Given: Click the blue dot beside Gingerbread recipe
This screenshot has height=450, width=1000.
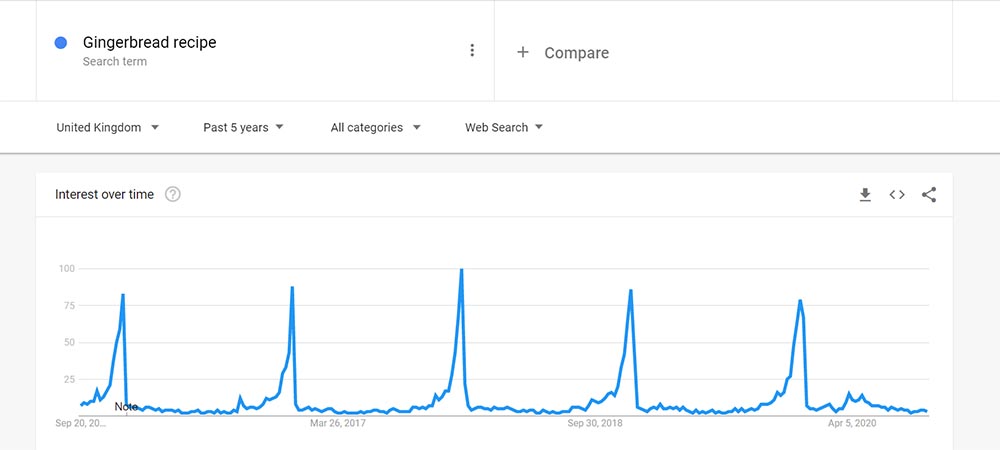Looking at the screenshot, I should pyautogui.click(x=61, y=42).
